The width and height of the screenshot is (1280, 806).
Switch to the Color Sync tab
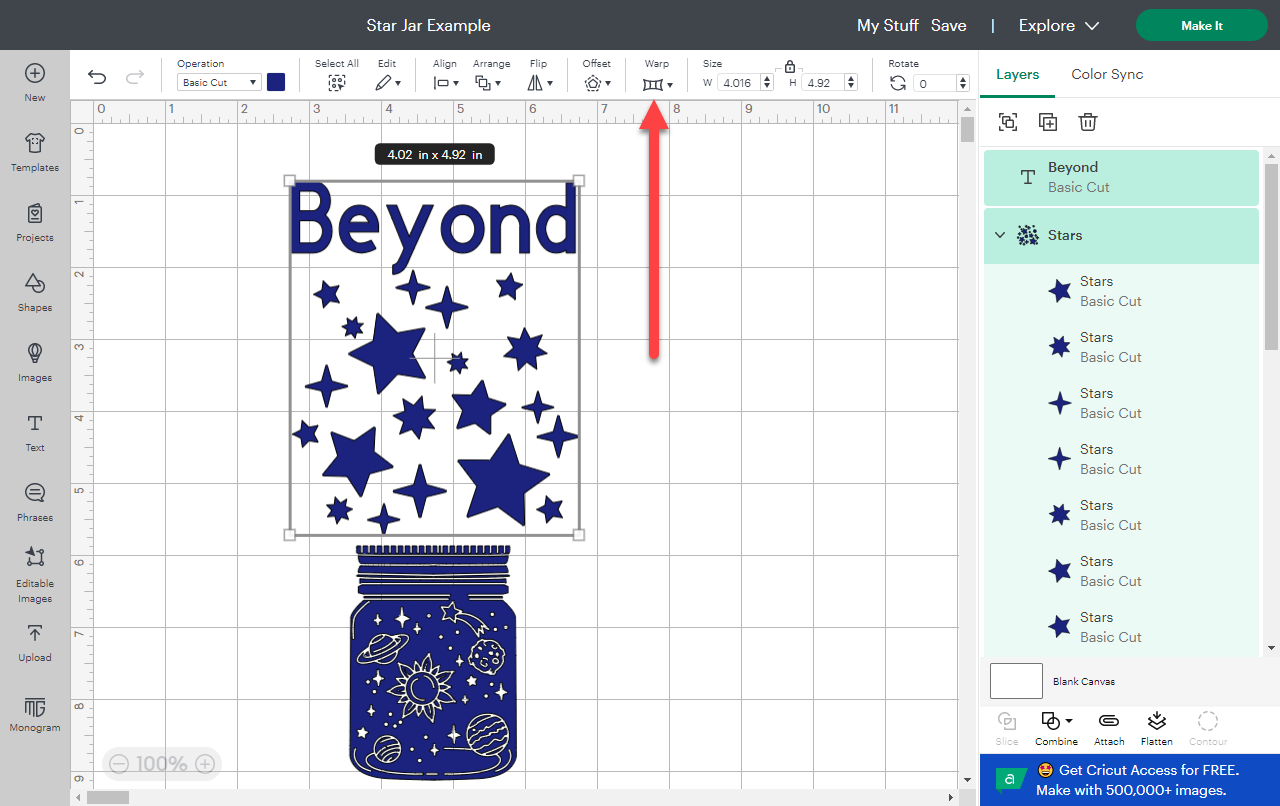pos(1107,74)
